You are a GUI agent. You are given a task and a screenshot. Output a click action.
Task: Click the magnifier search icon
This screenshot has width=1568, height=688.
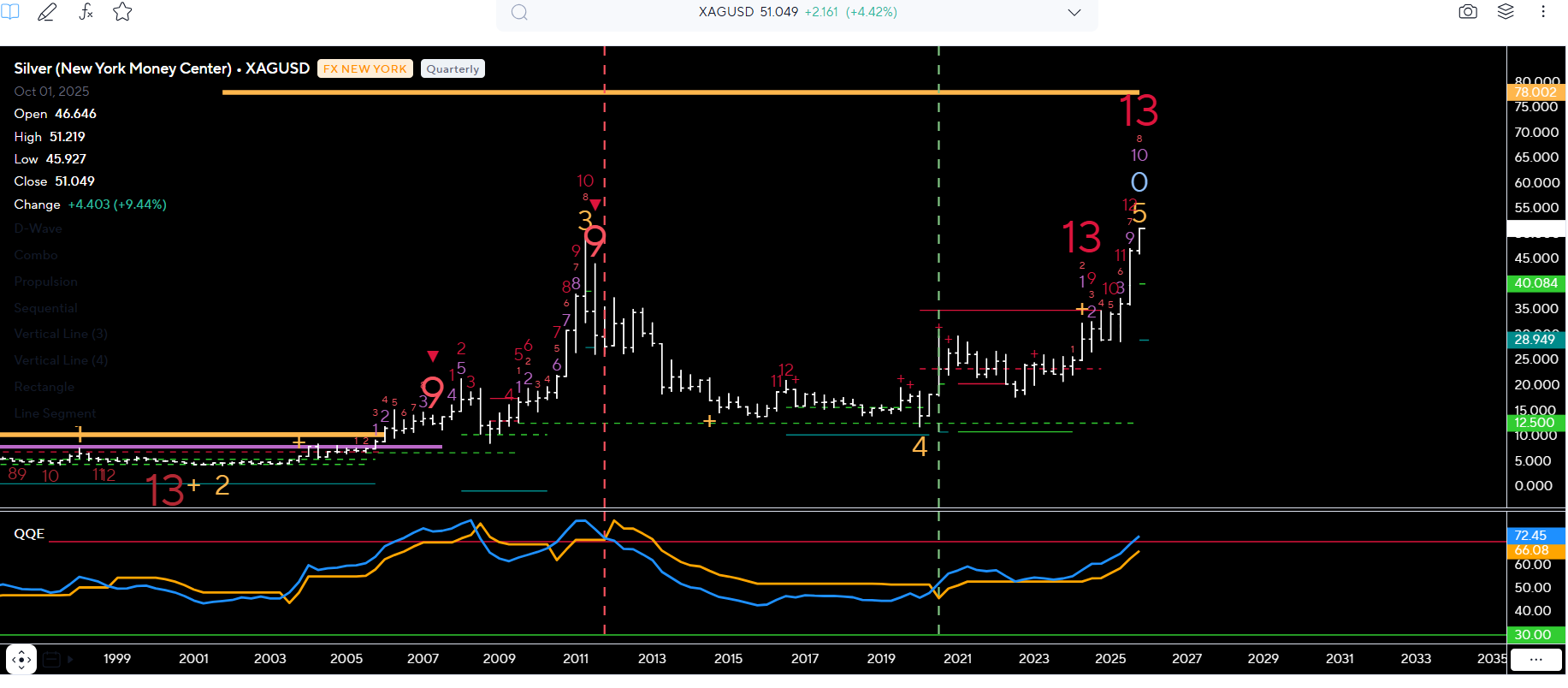pos(519,12)
